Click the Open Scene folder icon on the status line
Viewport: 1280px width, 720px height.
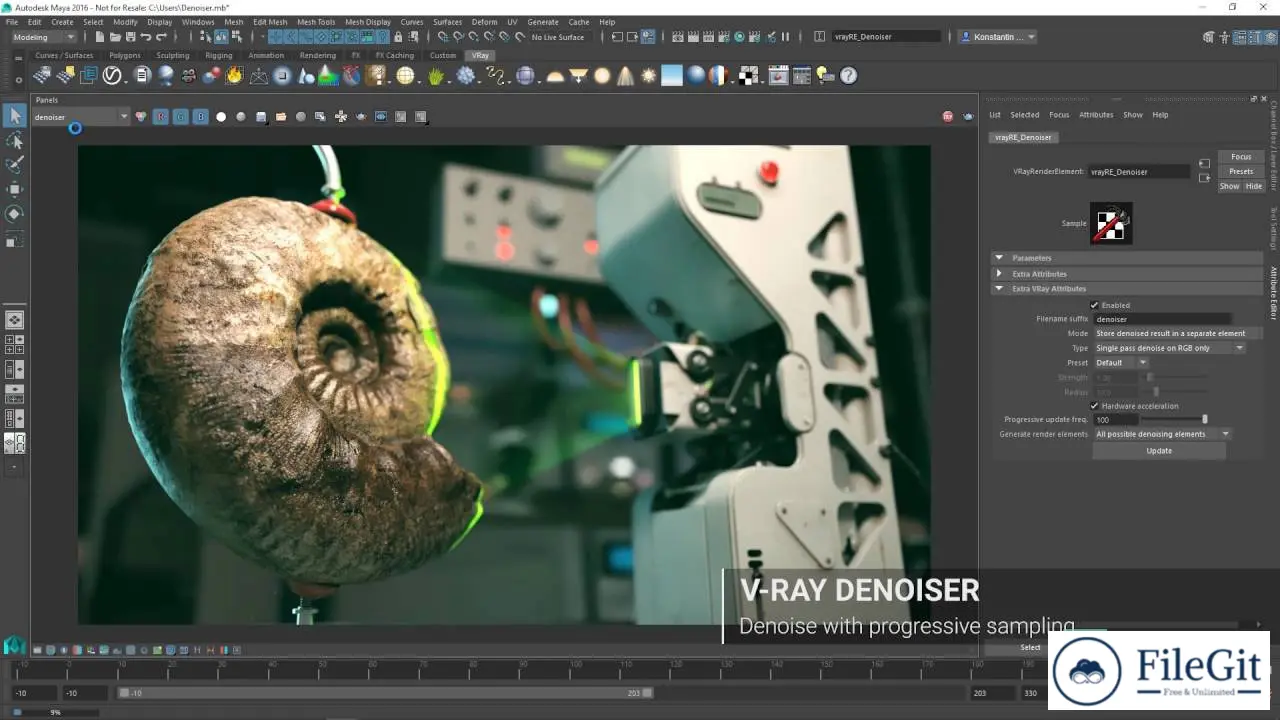point(115,37)
